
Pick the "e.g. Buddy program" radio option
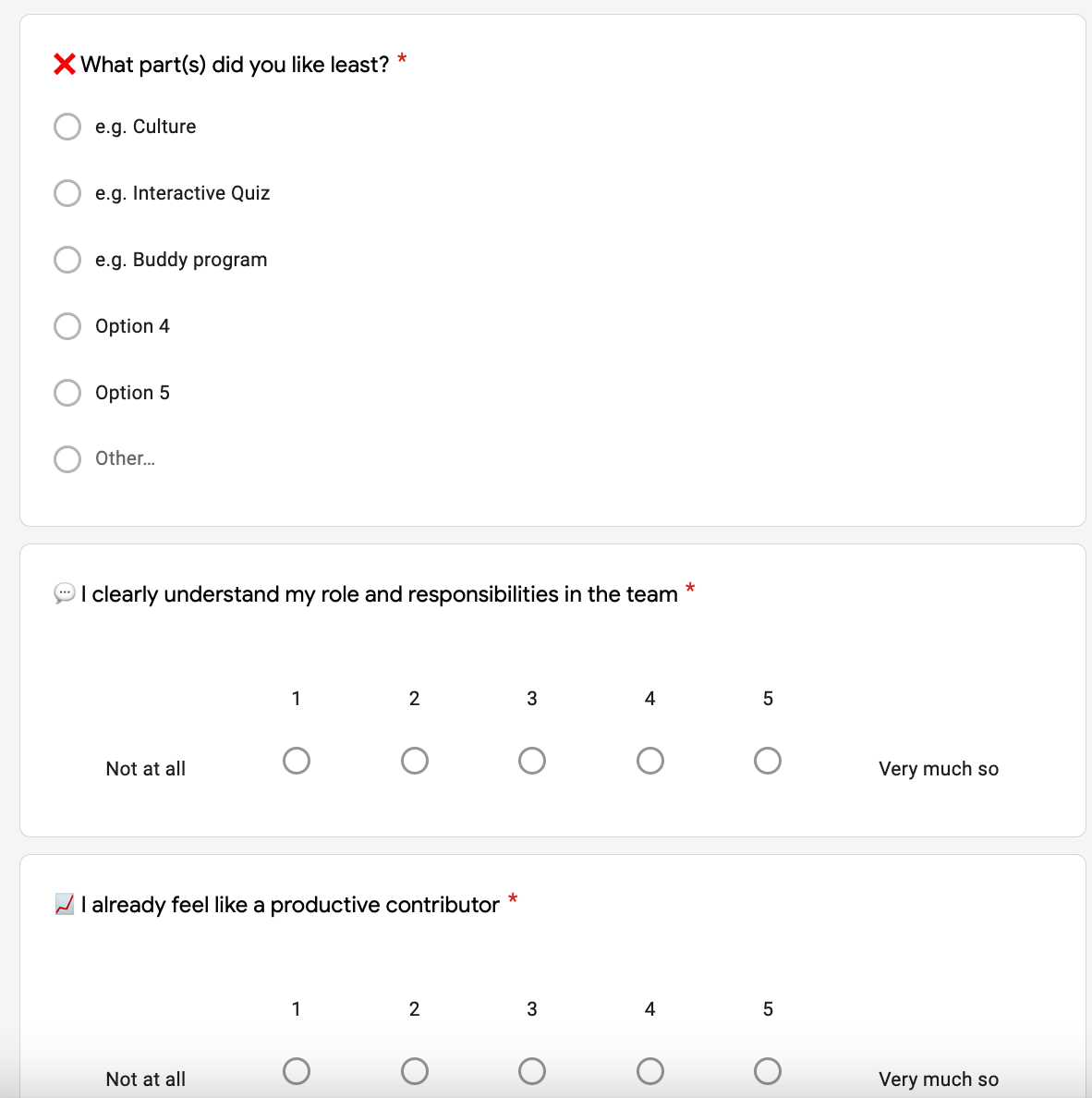click(67, 260)
